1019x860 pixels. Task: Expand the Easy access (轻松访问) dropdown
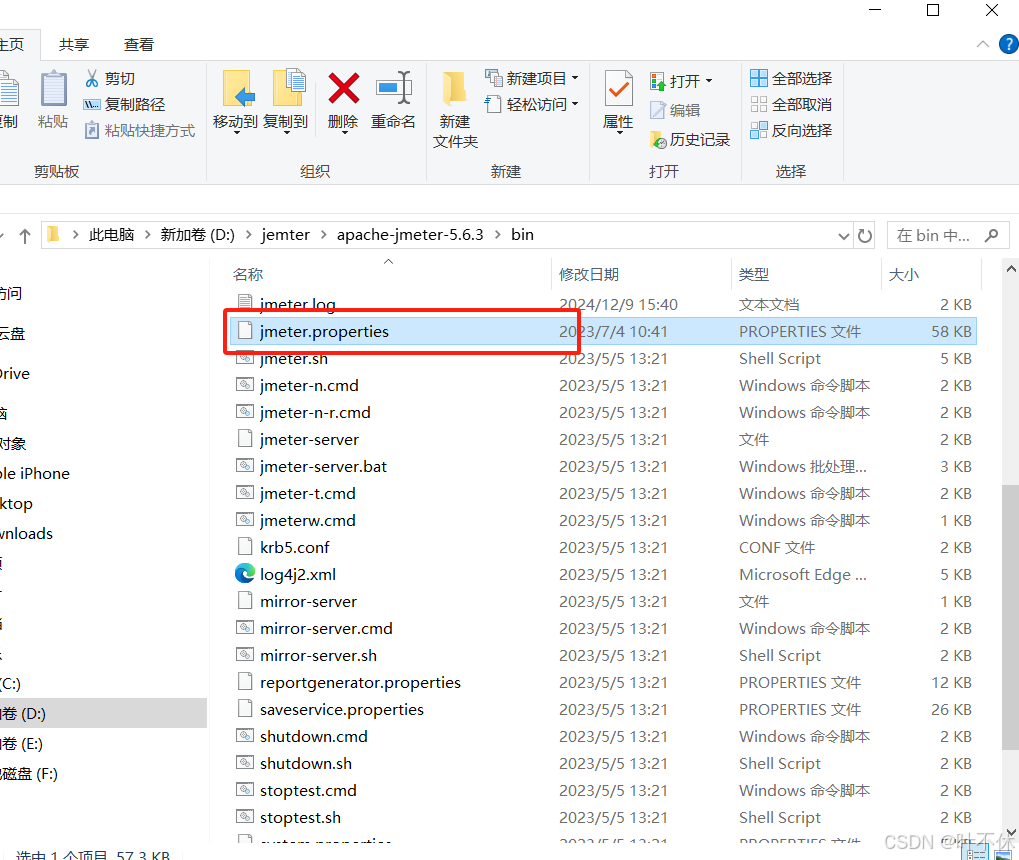(575, 104)
